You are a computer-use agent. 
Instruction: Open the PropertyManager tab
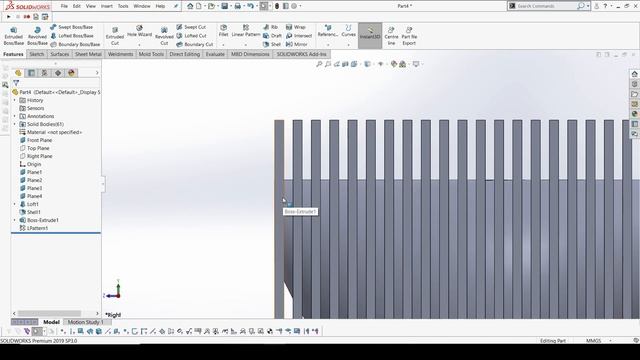pos(31,73)
